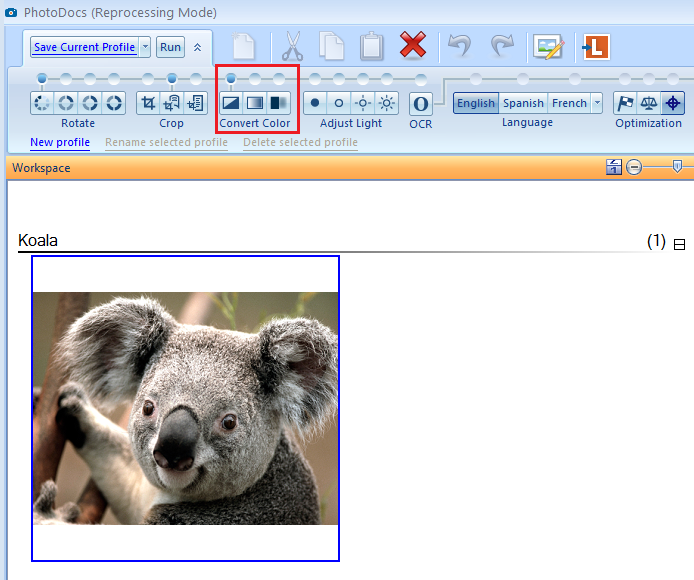Click the clipboard Paste icon

371,46
